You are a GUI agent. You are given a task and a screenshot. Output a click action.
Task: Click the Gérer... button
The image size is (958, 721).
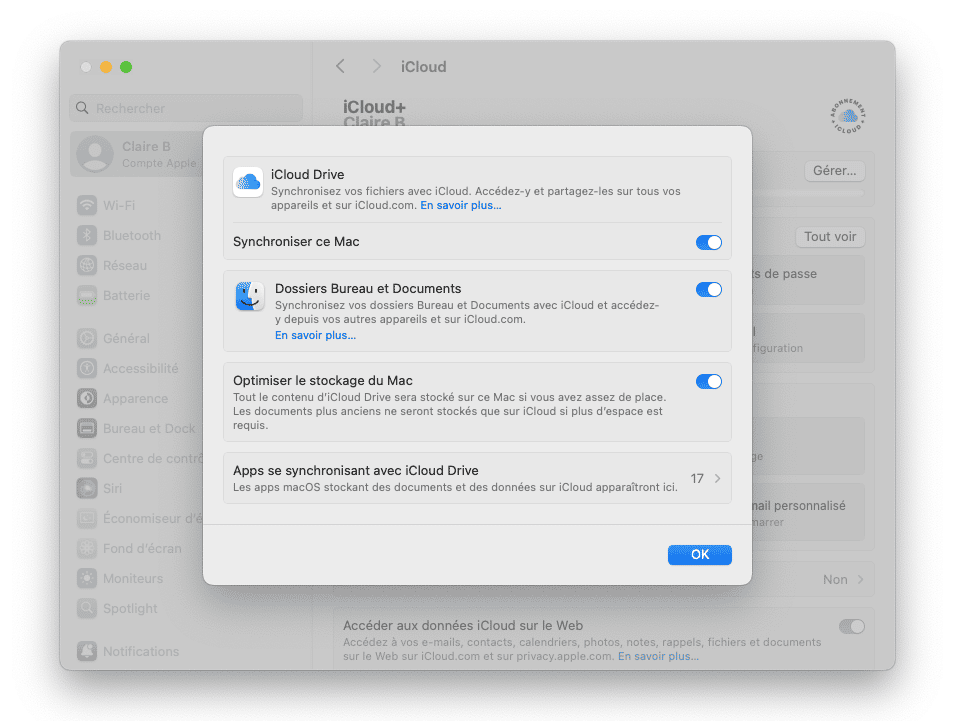[x=835, y=170]
